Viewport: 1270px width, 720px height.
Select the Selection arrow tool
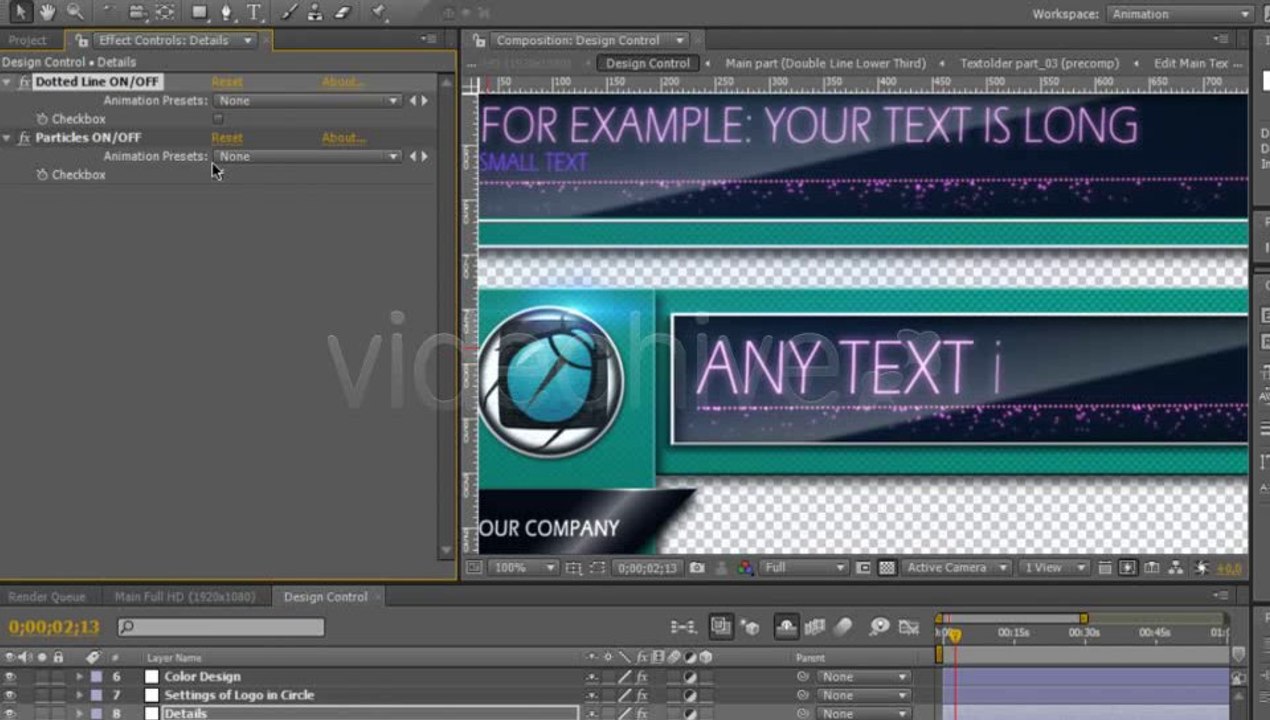(21, 12)
